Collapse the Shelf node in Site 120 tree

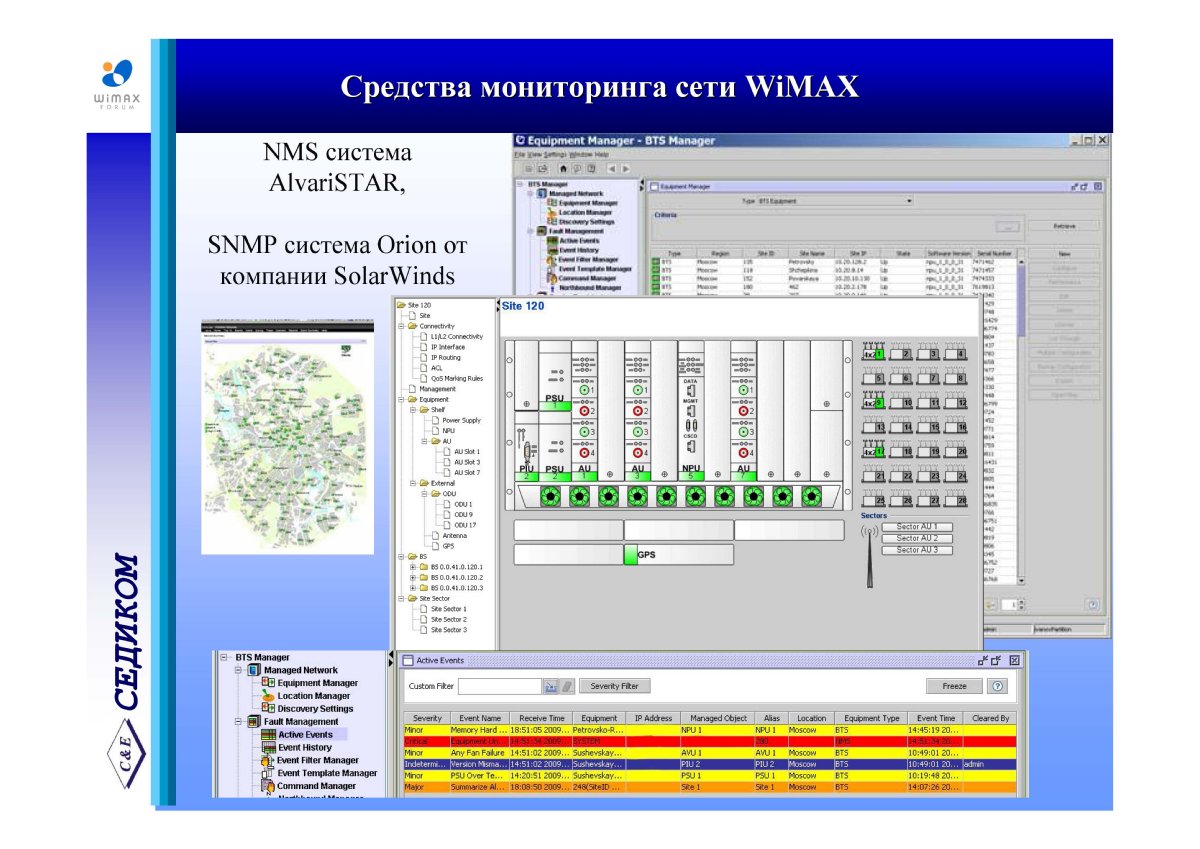[412, 410]
